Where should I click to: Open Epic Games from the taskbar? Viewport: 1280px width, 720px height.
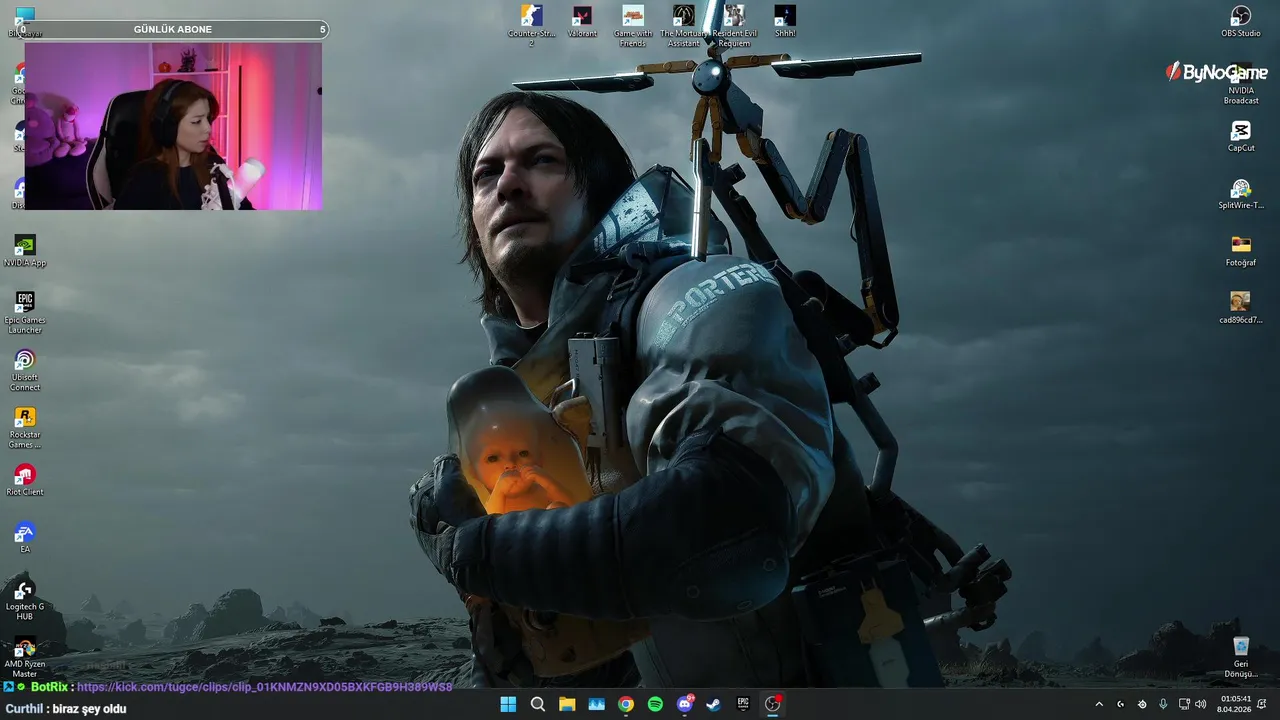(743, 704)
